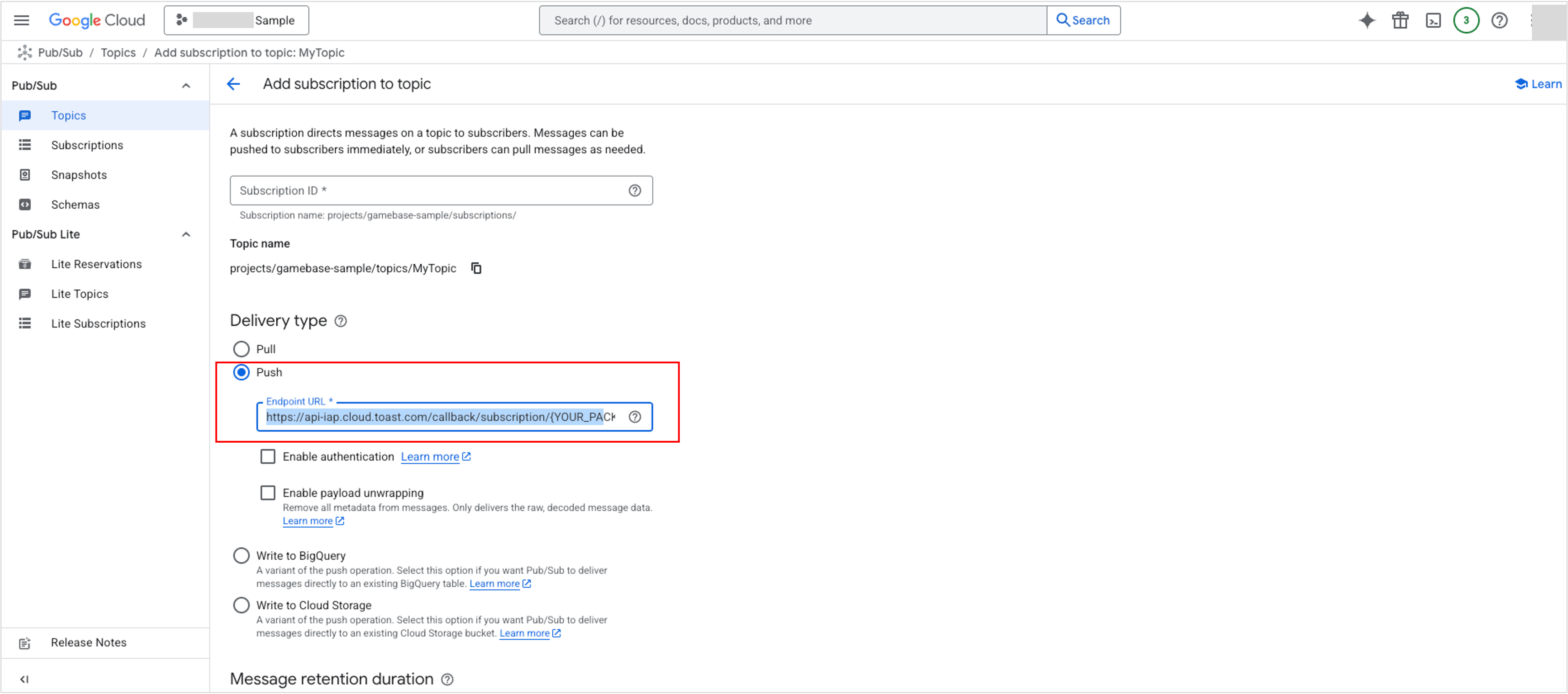Open the free trial gift icon

coord(1400,20)
